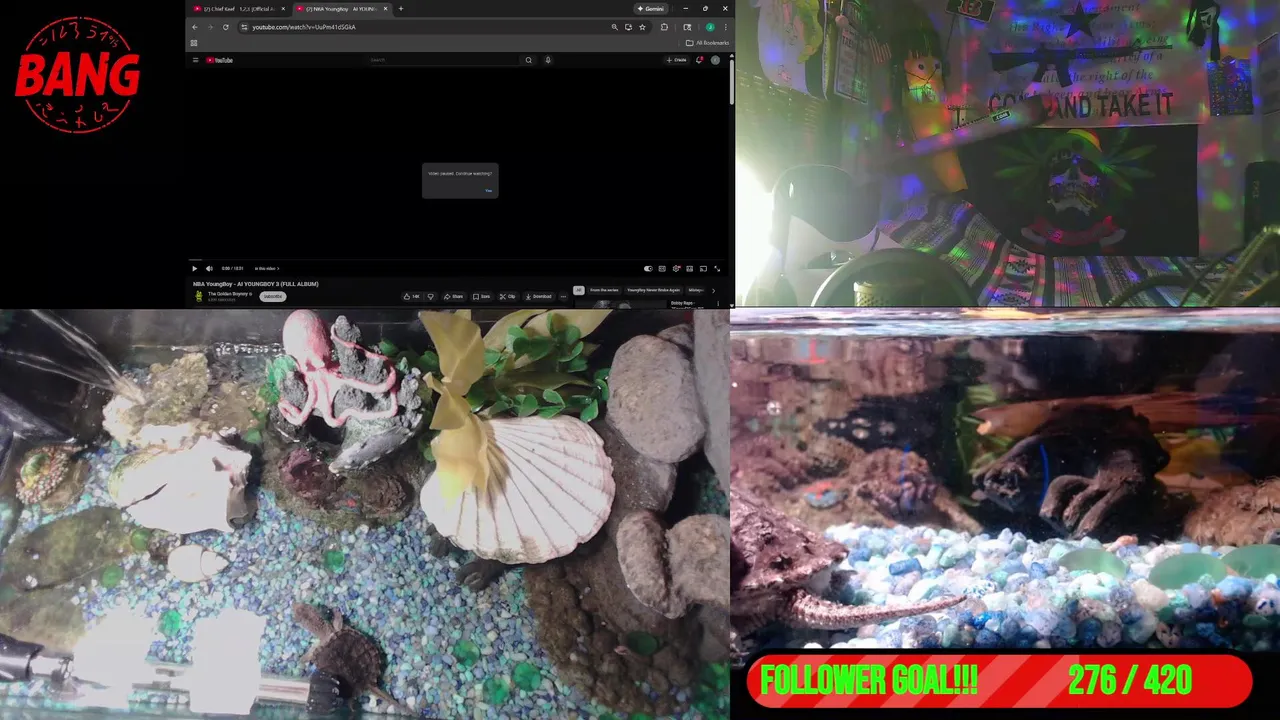Click the youtube.com address bar URL
The height and width of the screenshot is (720, 1280).
click(303, 27)
